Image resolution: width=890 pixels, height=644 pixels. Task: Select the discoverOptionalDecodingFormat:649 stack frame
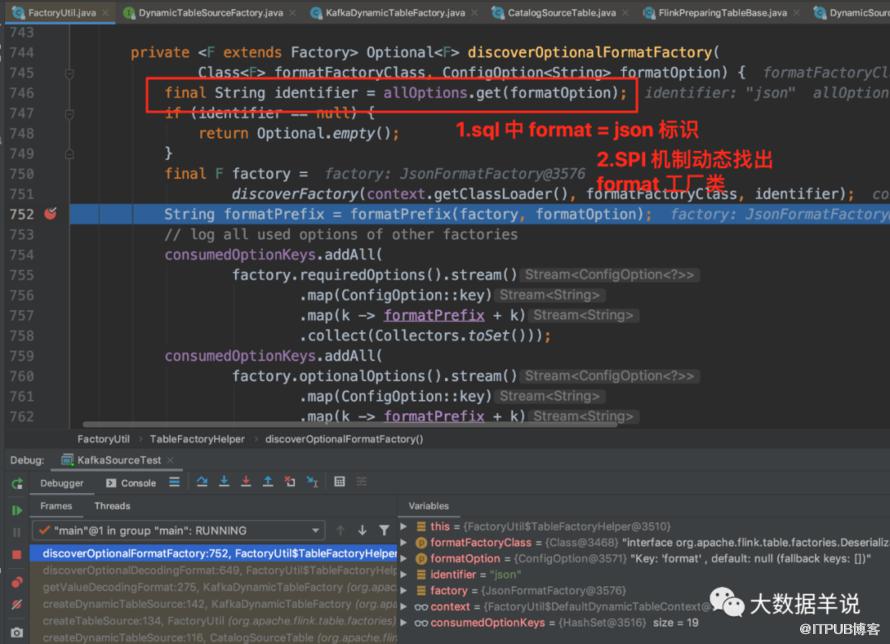[213, 570]
